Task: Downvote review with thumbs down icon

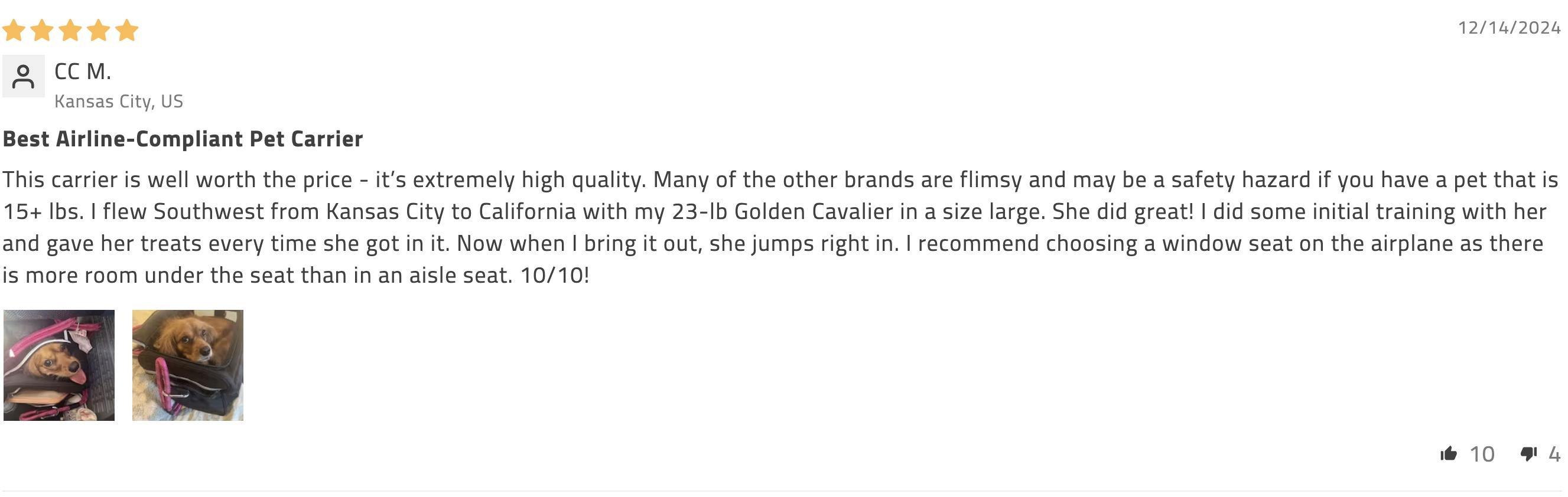Action: point(1528,454)
